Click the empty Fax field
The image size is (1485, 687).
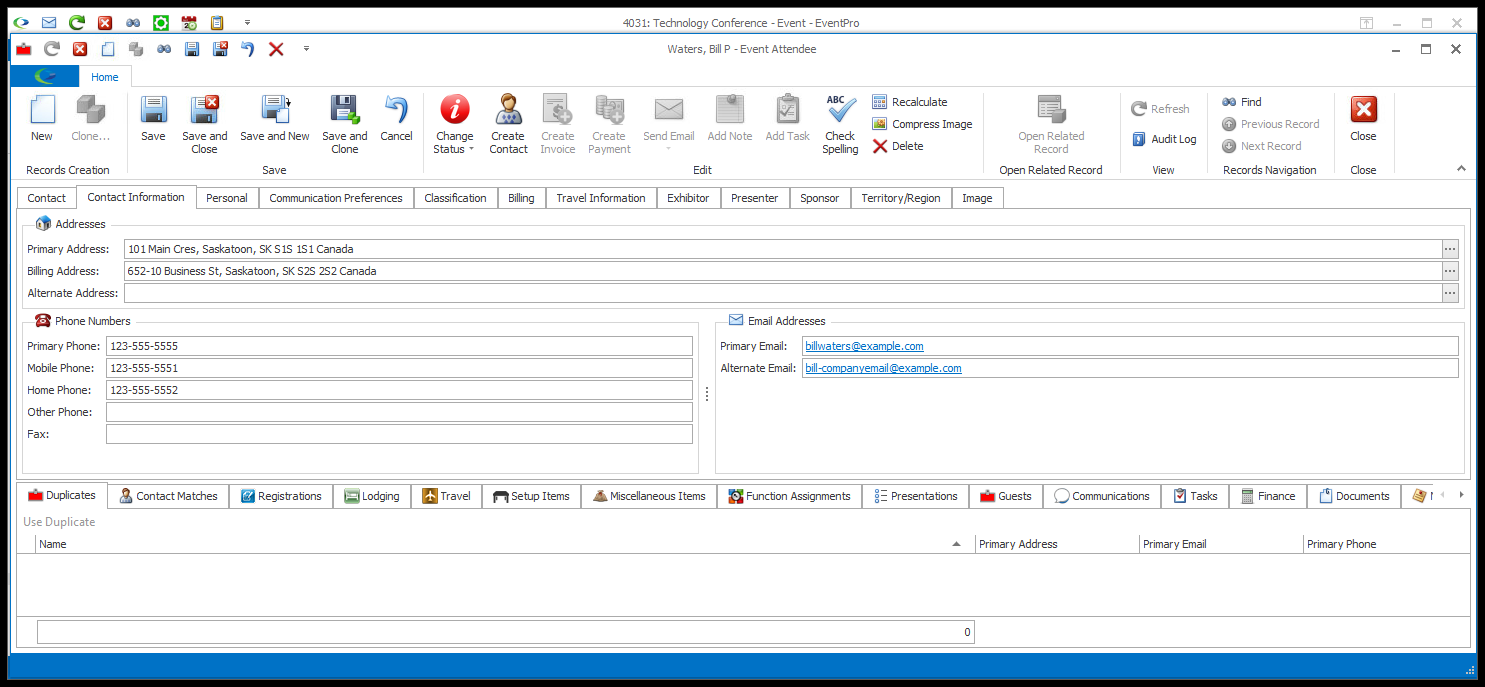[x=399, y=434]
